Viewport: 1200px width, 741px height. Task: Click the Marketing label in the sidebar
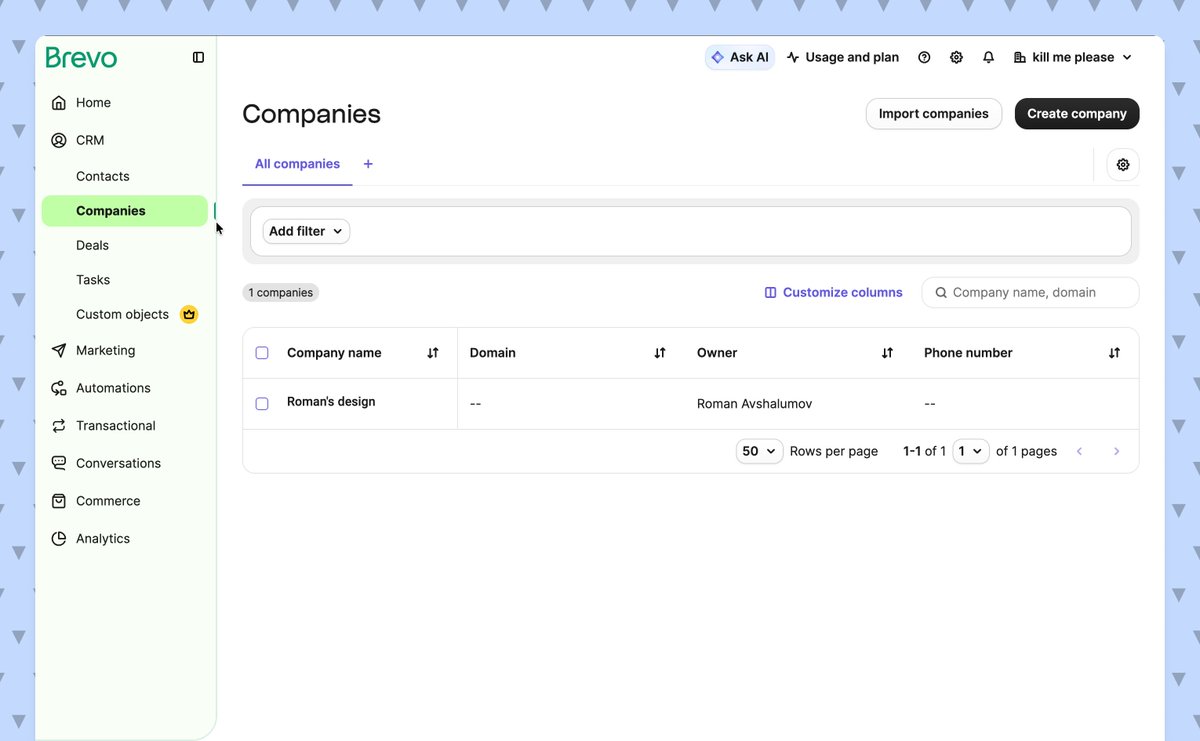coord(105,351)
